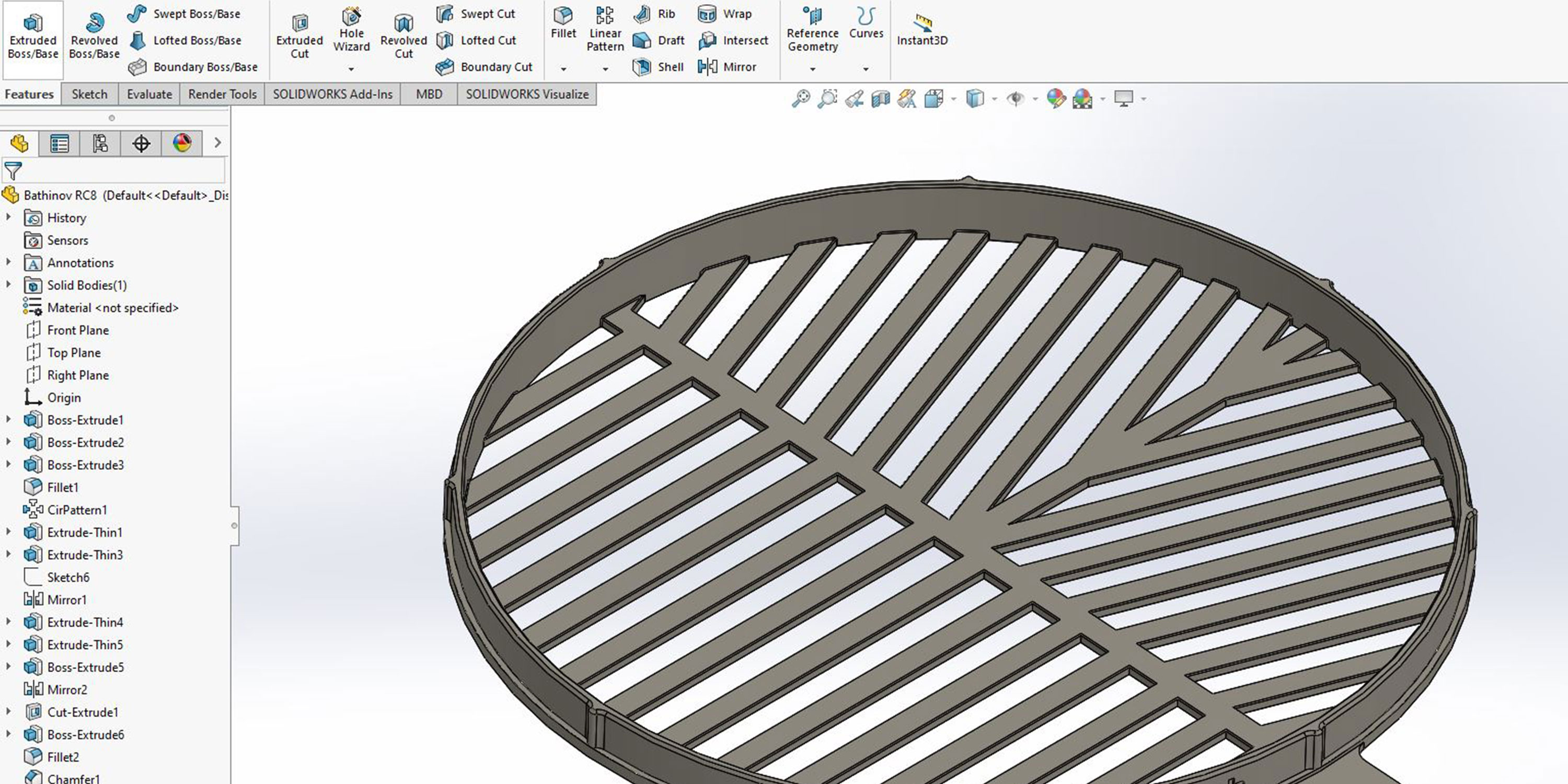The height and width of the screenshot is (784, 1568).
Task: Click Edit Appearance color ball icon
Action: click(1056, 99)
